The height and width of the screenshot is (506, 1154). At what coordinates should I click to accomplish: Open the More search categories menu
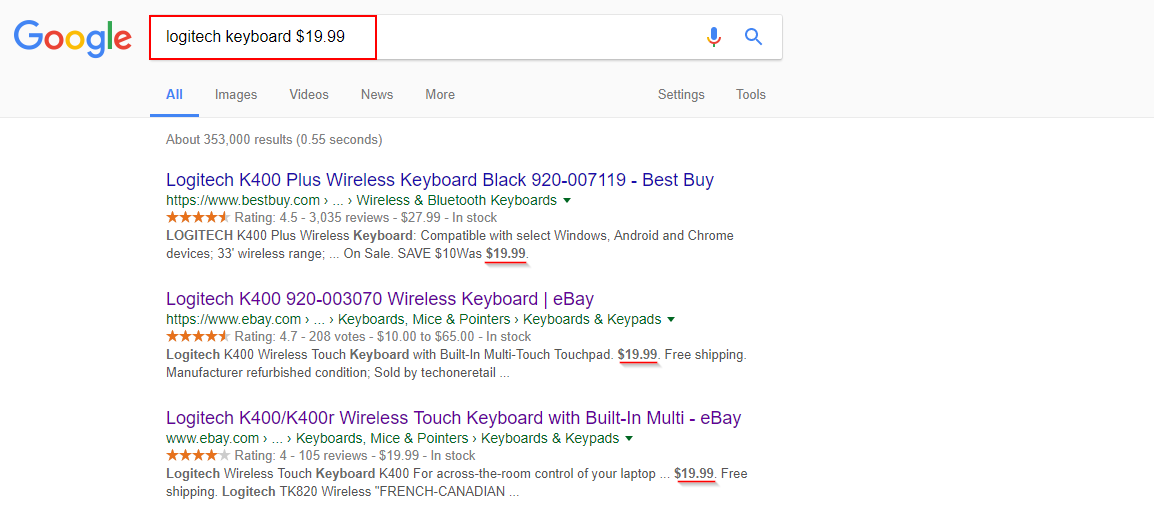coord(440,94)
